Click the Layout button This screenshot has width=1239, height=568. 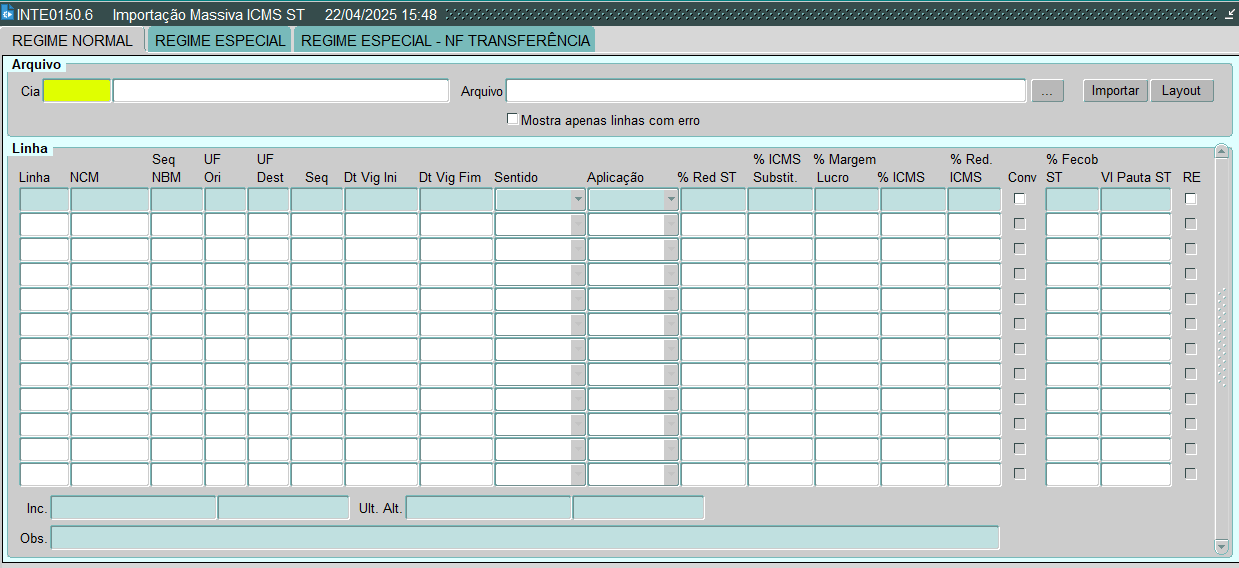pos(1181,91)
